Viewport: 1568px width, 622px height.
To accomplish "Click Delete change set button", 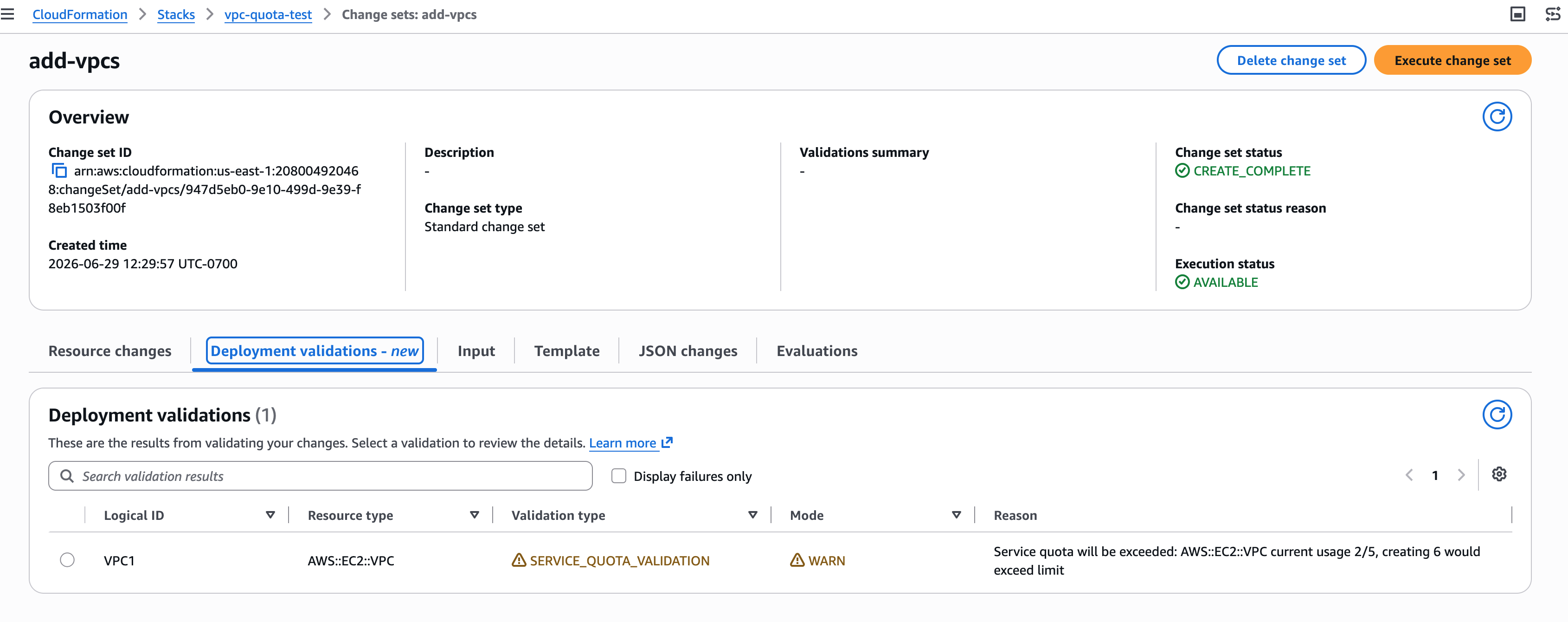I will pyautogui.click(x=1291, y=60).
